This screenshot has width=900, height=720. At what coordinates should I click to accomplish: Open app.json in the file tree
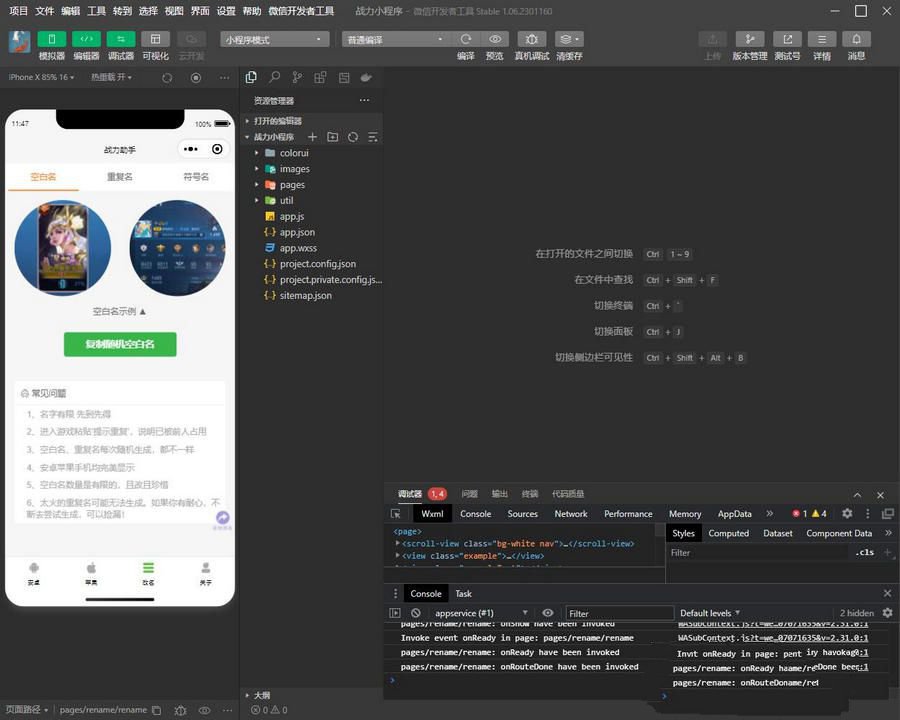click(x=297, y=232)
